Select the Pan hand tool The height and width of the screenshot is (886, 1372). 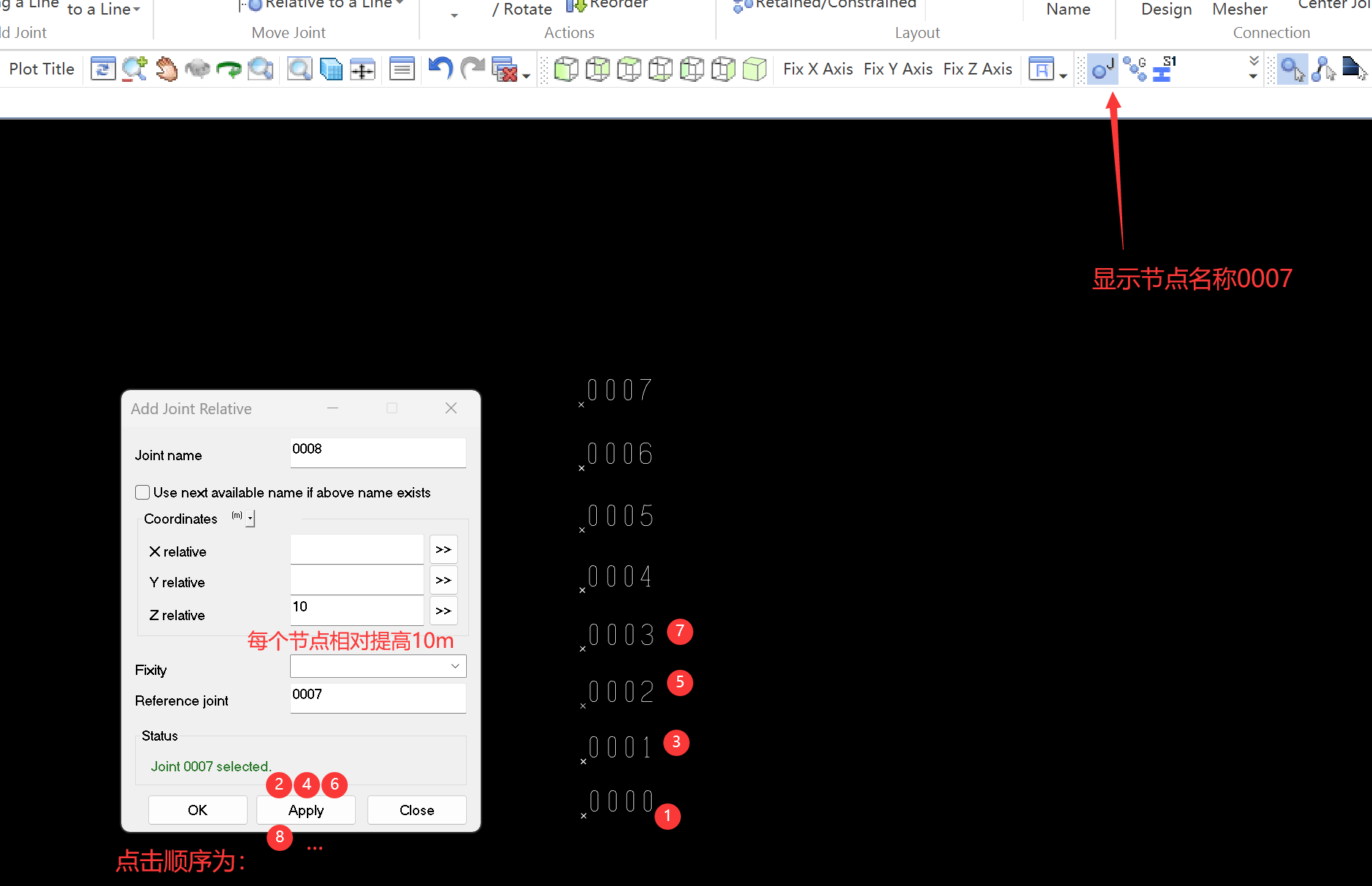[167, 69]
